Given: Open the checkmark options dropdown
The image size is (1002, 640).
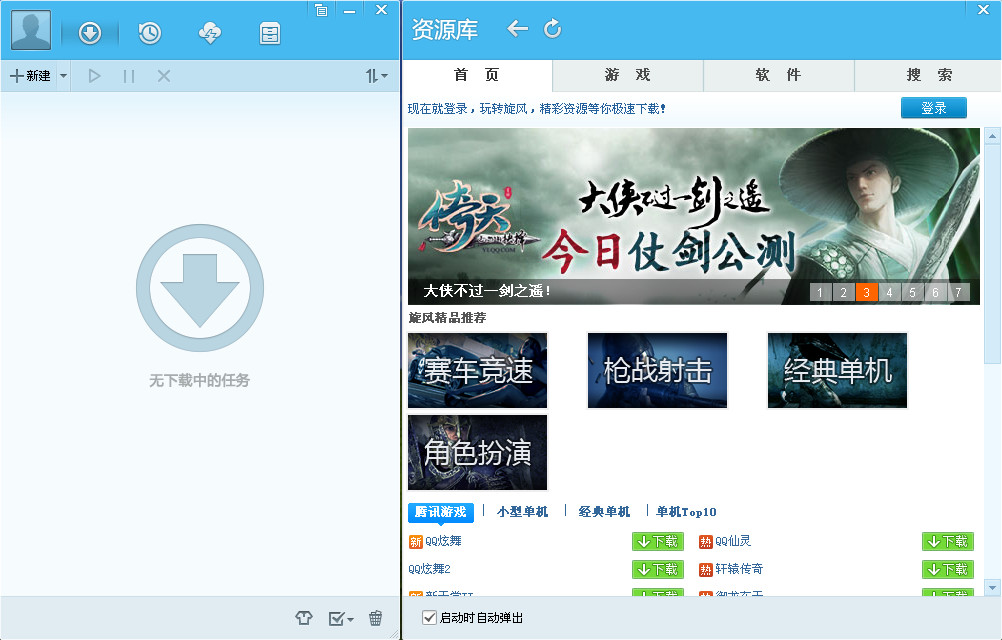Looking at the screenshot, I should [x=341, y=618].
